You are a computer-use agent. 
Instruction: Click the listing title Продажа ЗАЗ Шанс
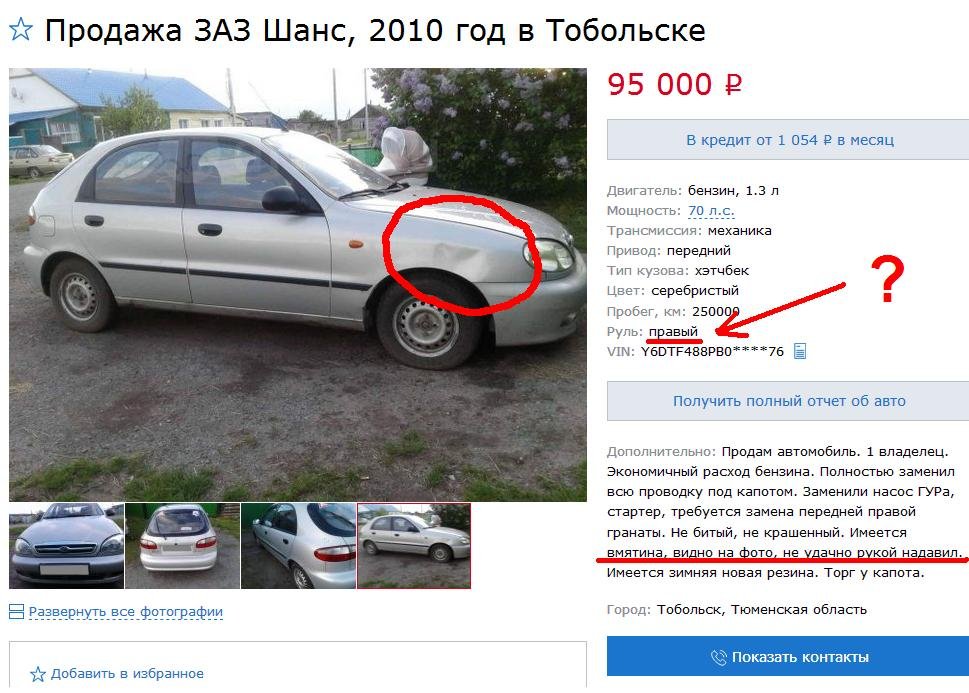[374, 30]
